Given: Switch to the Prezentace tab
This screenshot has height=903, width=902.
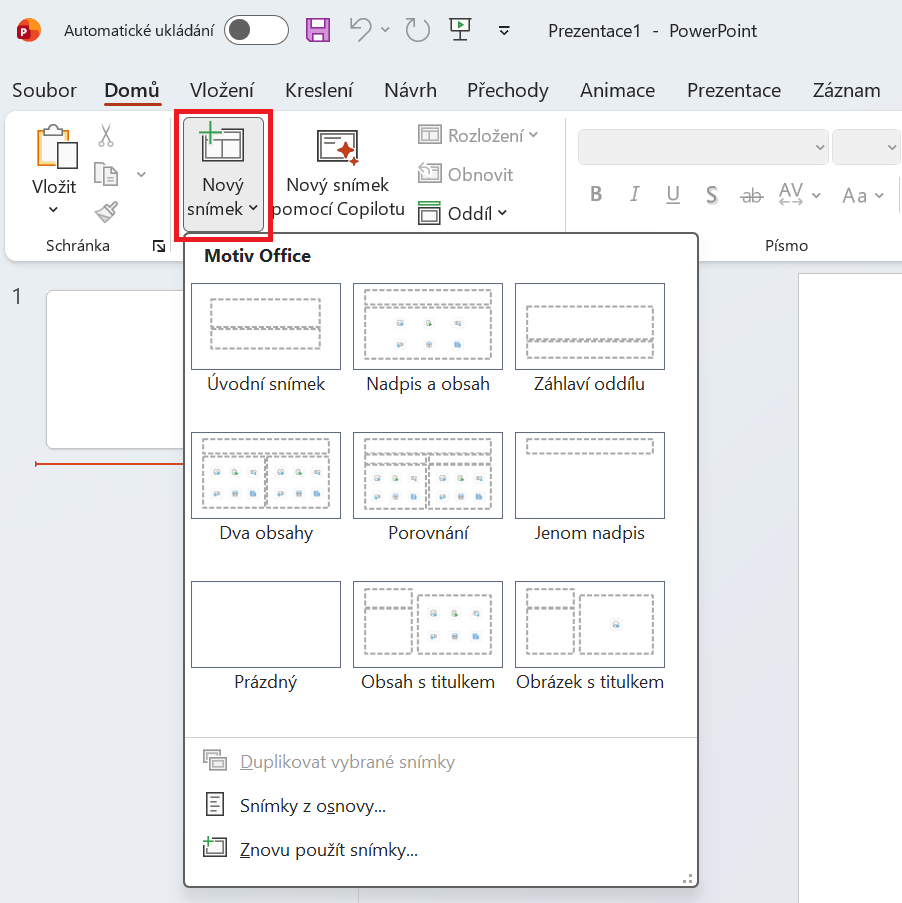Looking at the screenshot, I should click(734, 90).
